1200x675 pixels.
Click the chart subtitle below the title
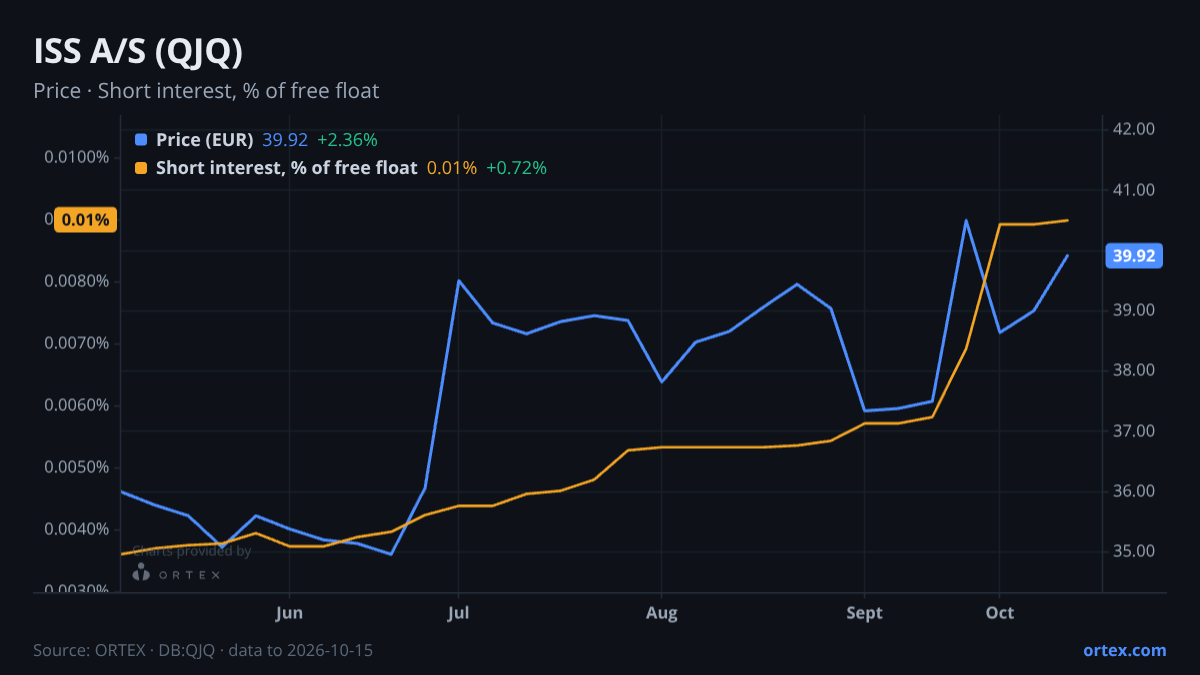[206, 91]
